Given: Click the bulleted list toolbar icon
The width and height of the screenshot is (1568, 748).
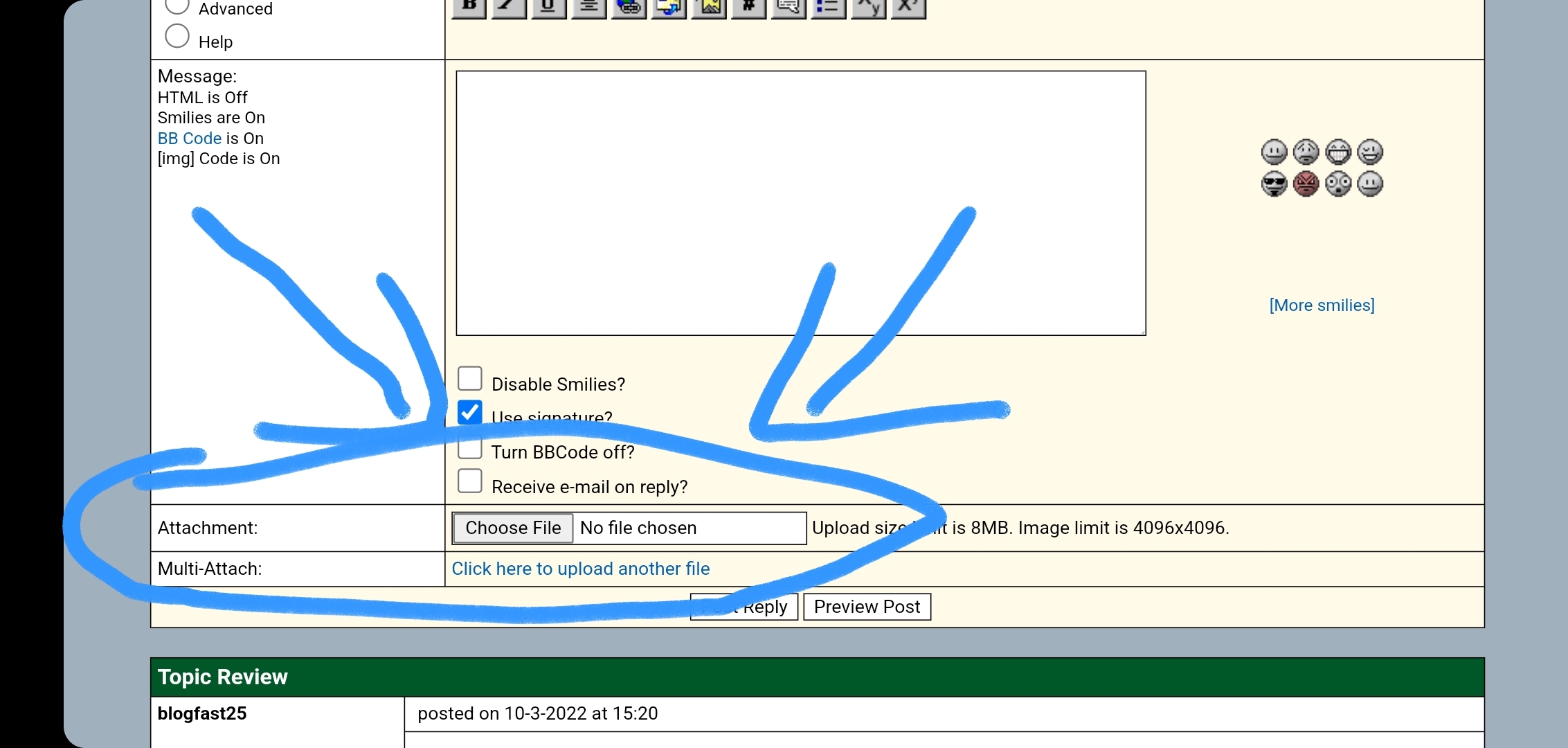Looking at the screenshot, I should point(828,7).
